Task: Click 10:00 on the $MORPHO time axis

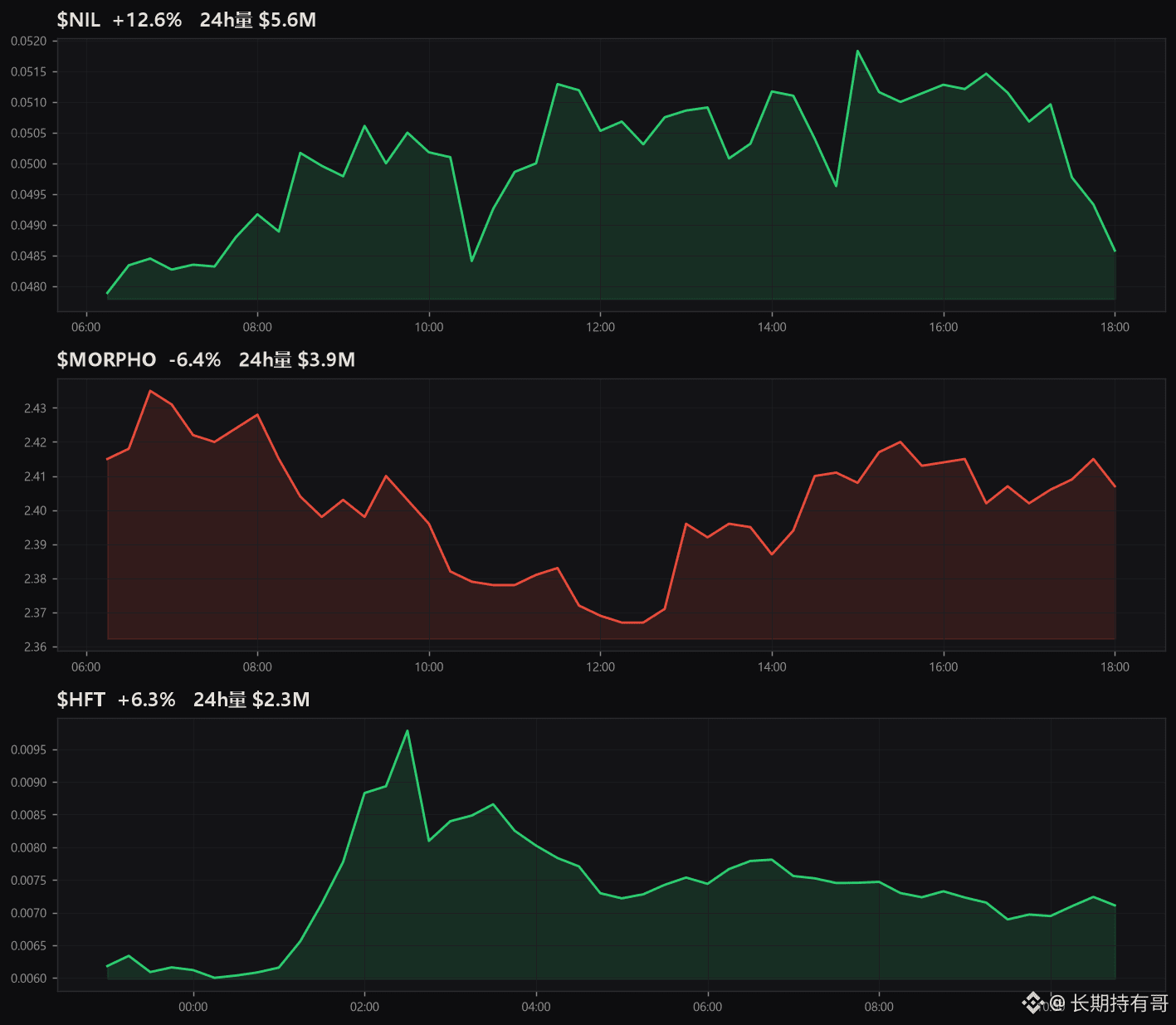Action: pyautogui.click(x=429, y=667)
